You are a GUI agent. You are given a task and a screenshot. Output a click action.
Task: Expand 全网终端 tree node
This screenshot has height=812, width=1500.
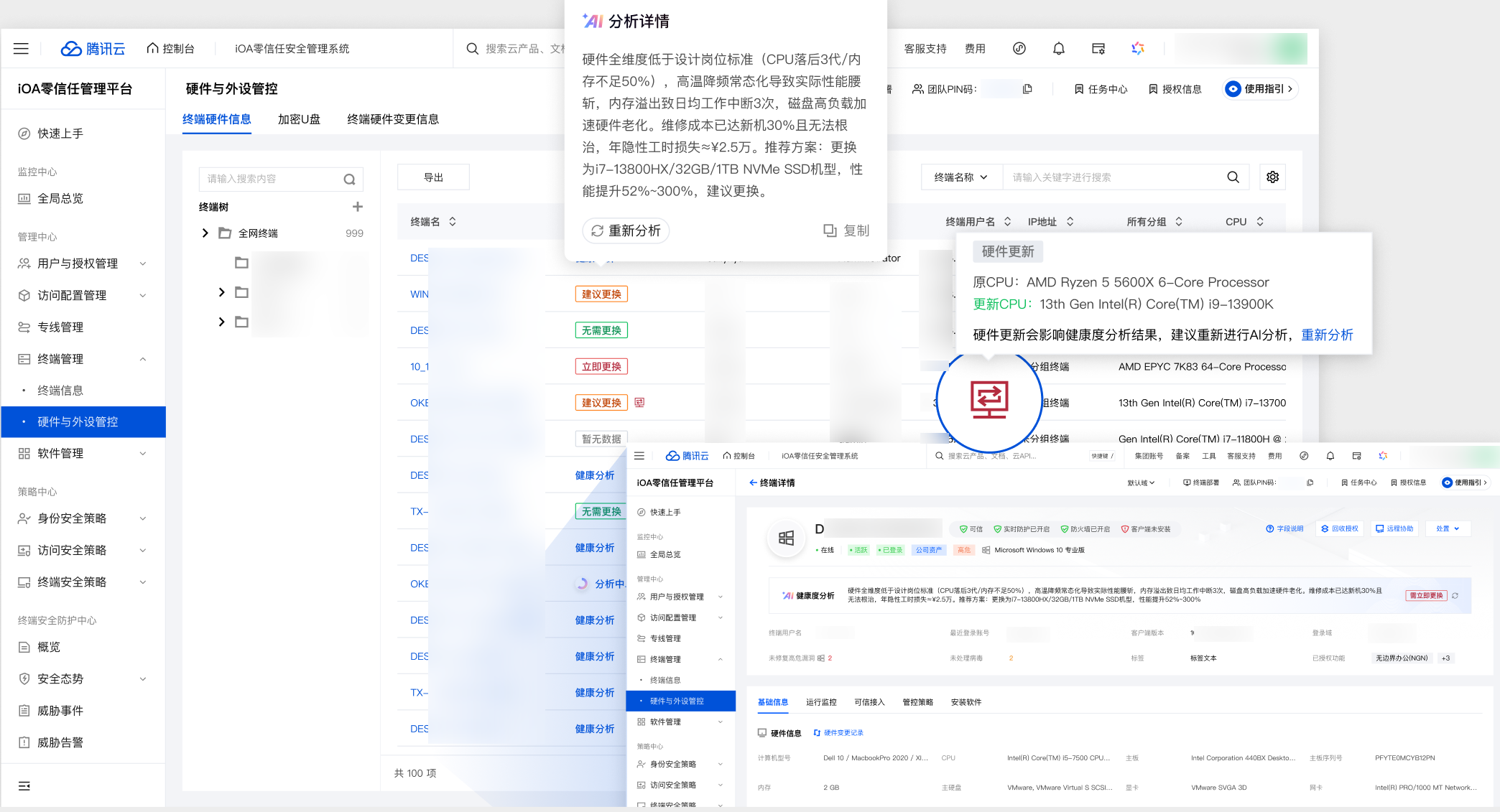205,233
